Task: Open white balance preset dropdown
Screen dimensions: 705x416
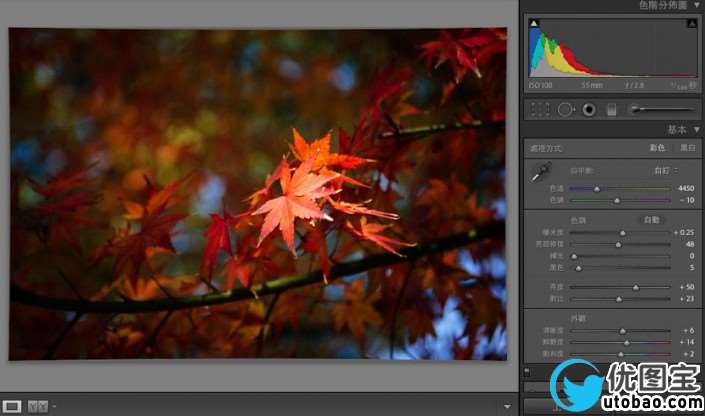Action: [665, 170]
